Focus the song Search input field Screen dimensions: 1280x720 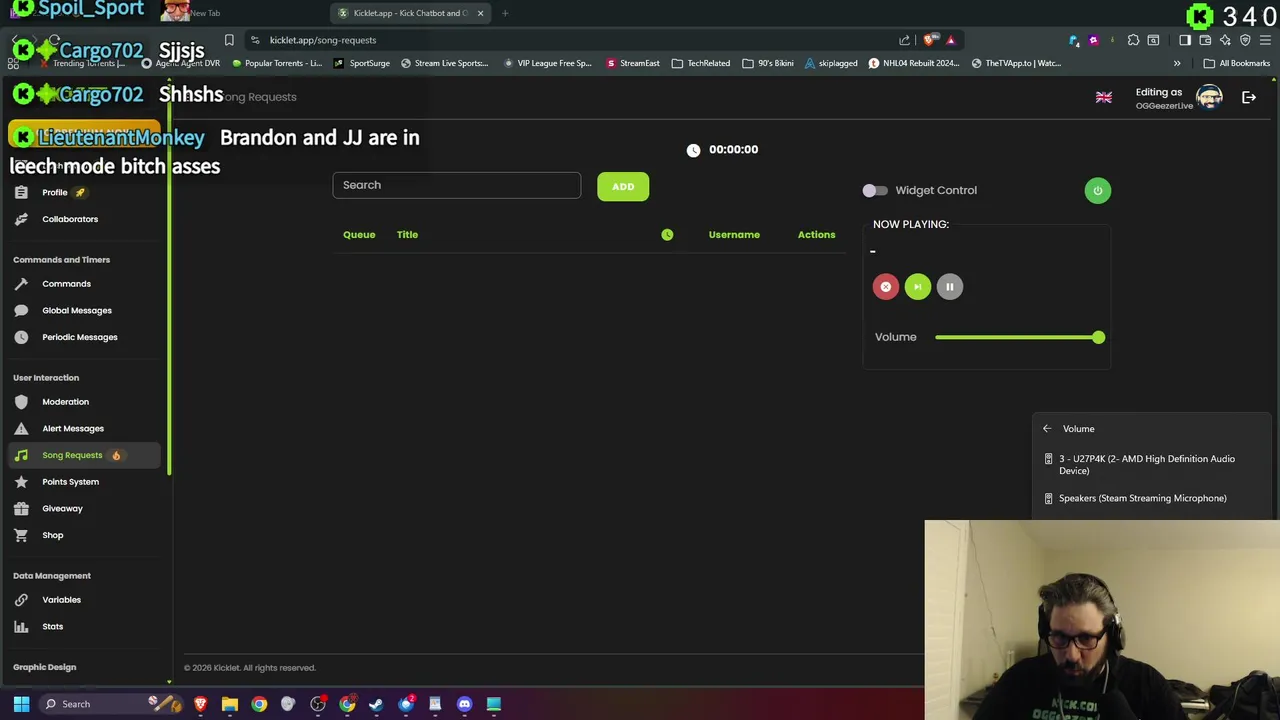tap(456, 185)
